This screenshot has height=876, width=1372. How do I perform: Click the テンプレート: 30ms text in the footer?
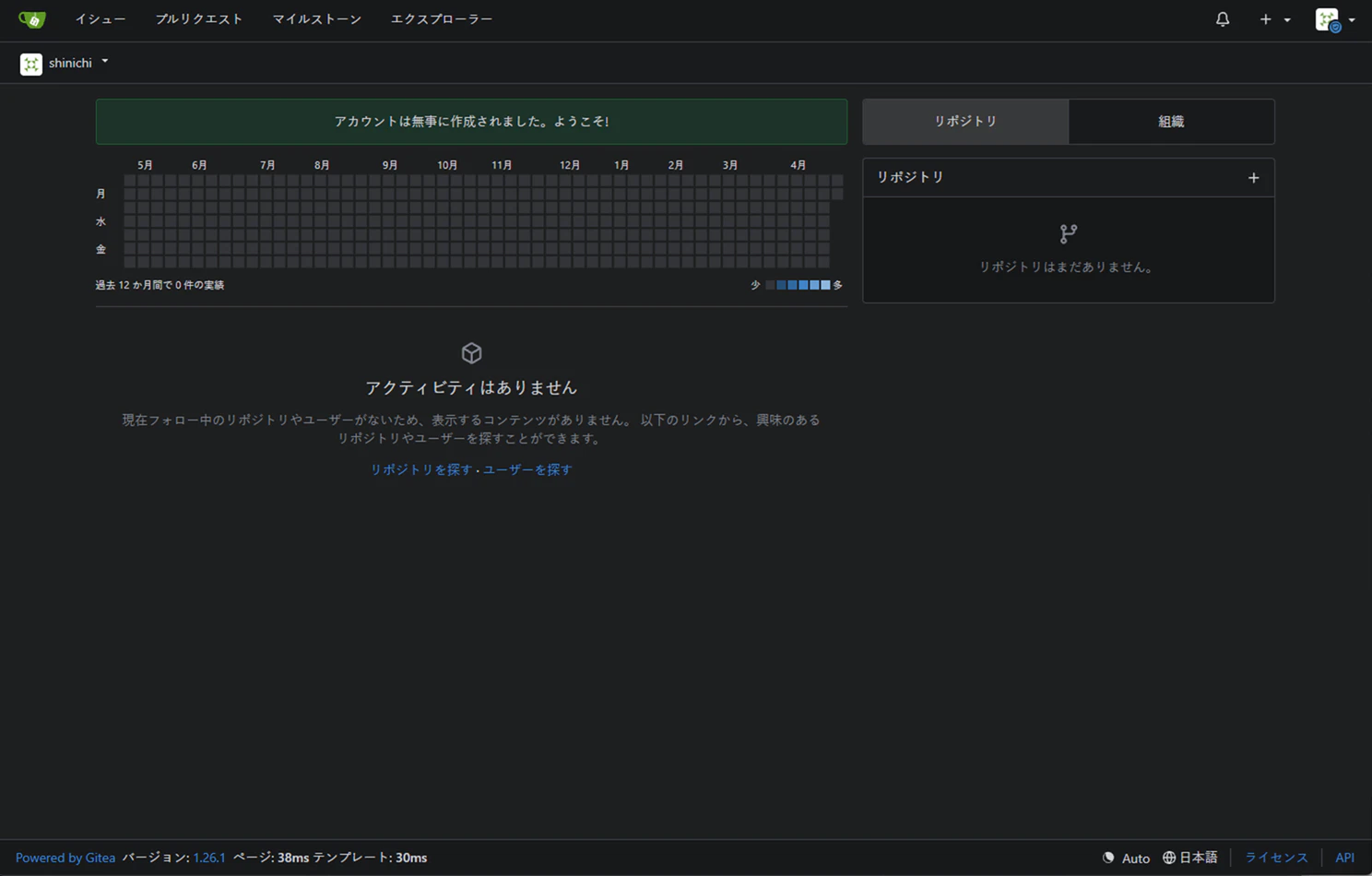370,858
